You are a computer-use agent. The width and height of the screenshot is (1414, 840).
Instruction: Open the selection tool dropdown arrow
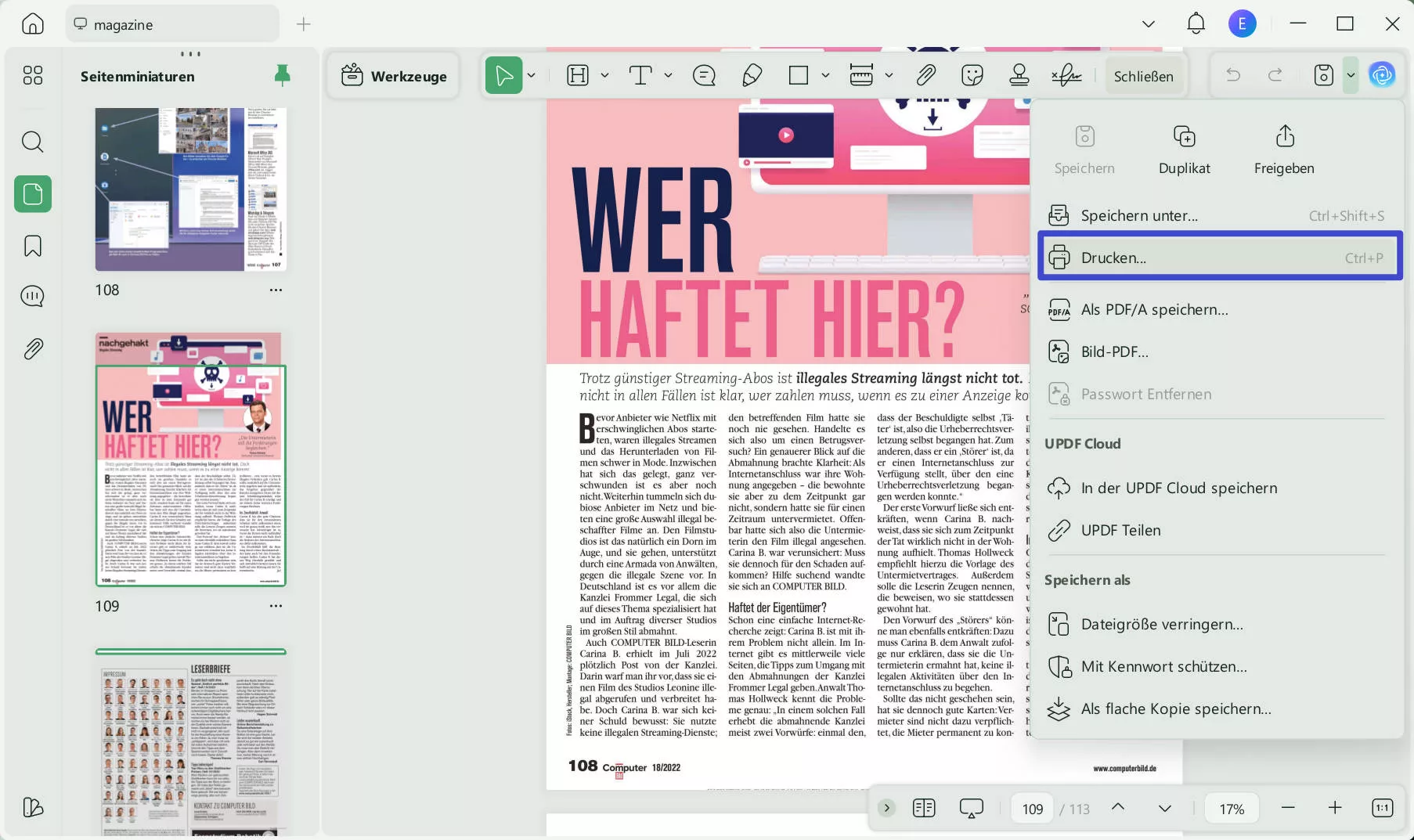tap(531, 75)
